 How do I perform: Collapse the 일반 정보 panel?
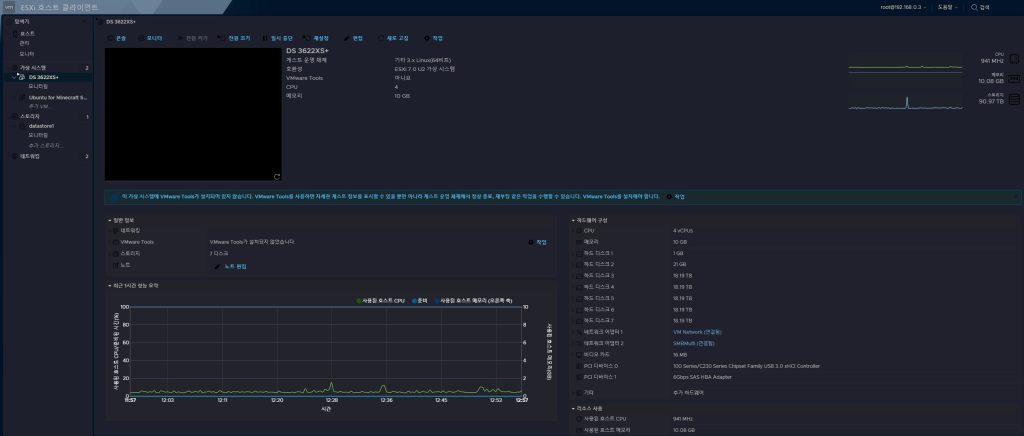110,219
